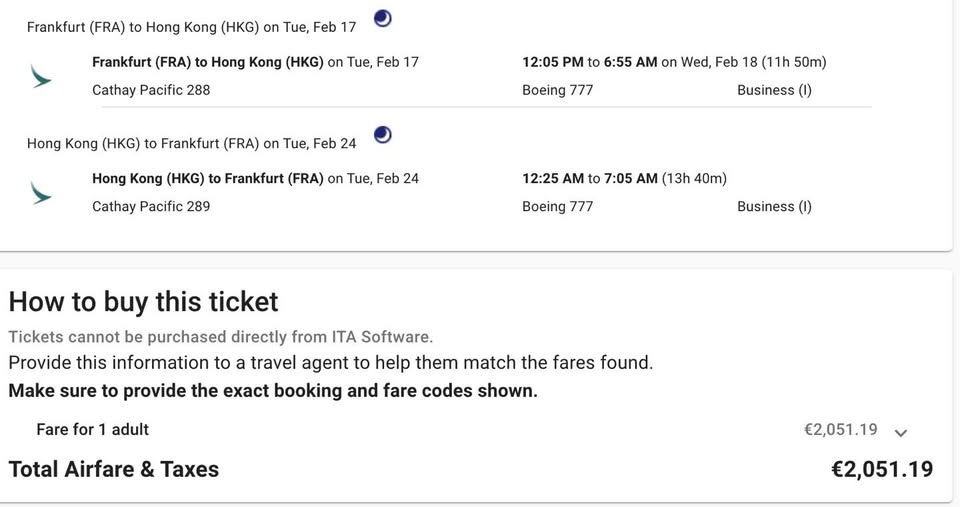Click Cathay Pacific logo beside flight 289

click(x=41, y=193)
